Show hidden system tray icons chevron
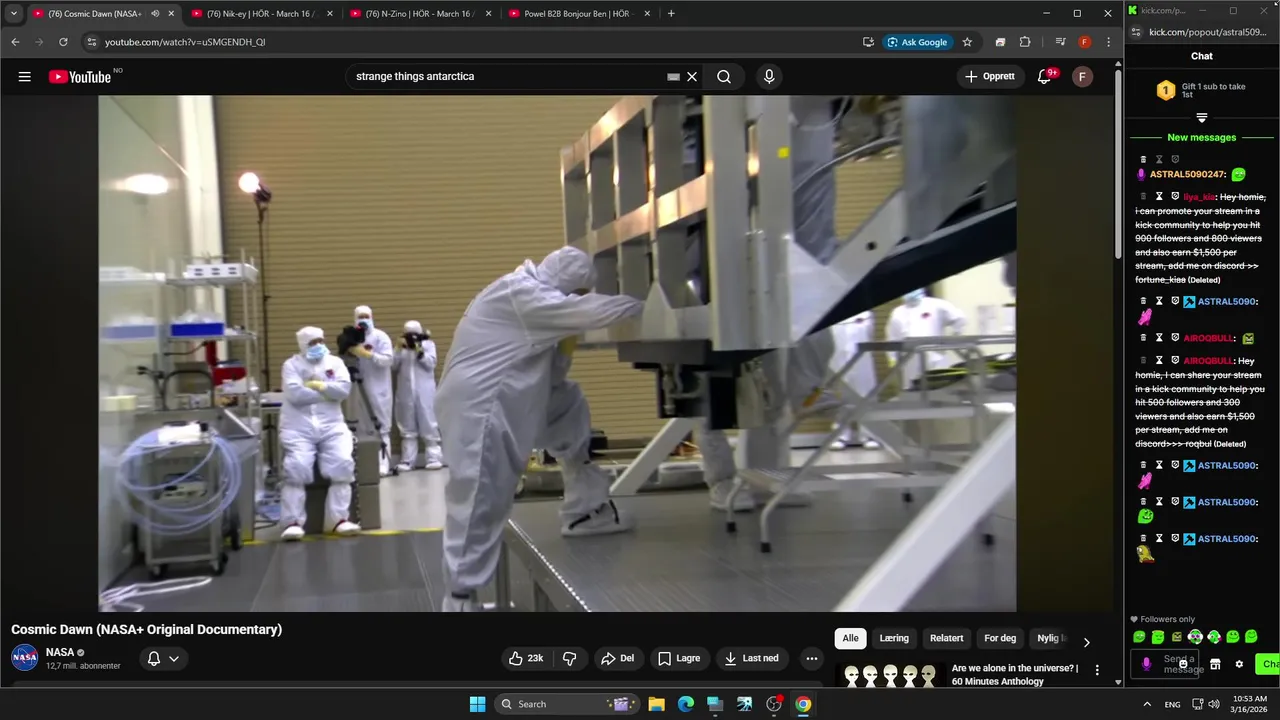Viewport: 1280px width, 720px height. pos(1147,704)
